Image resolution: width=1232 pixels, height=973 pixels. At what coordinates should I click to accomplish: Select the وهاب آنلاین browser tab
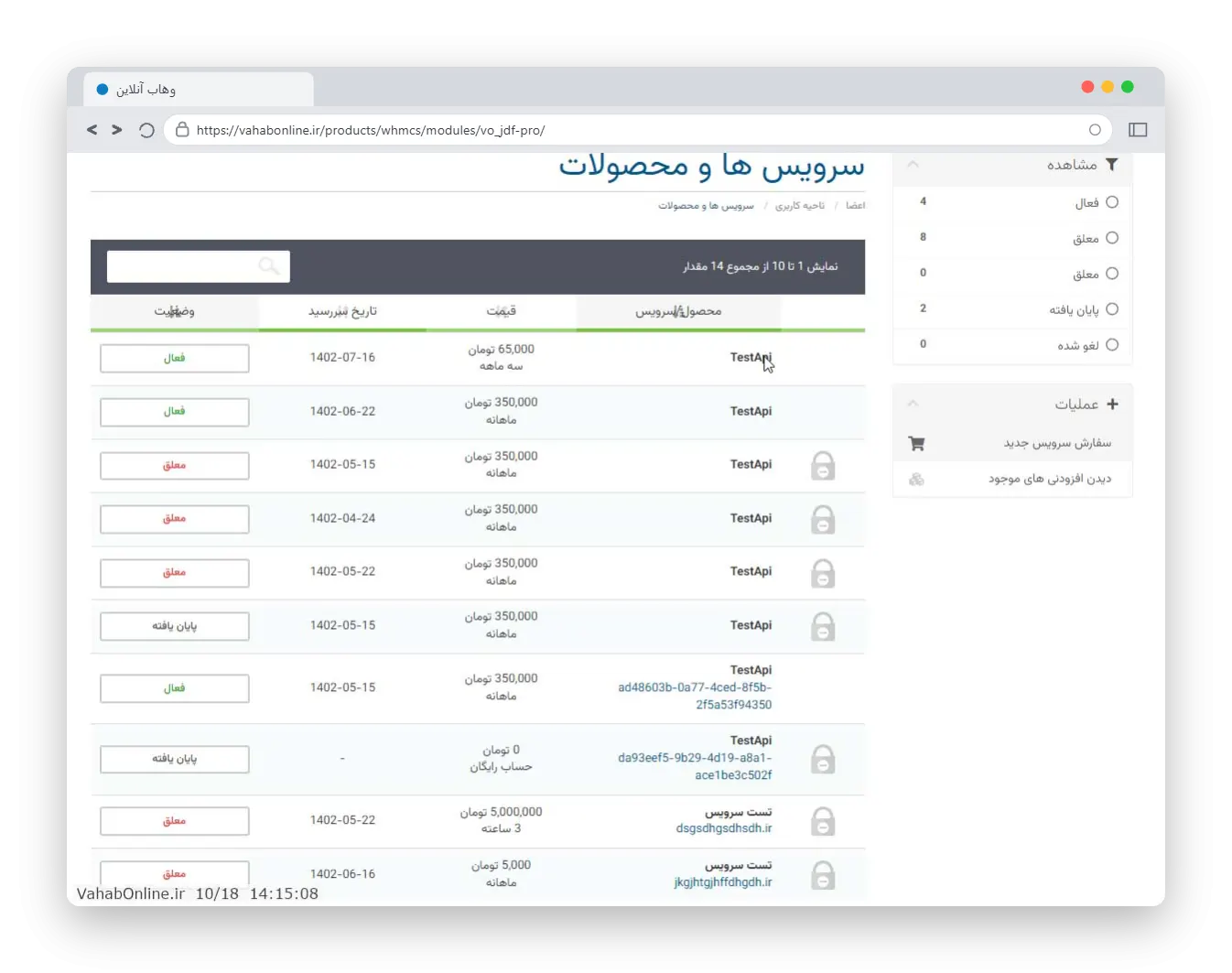point(199,89)
